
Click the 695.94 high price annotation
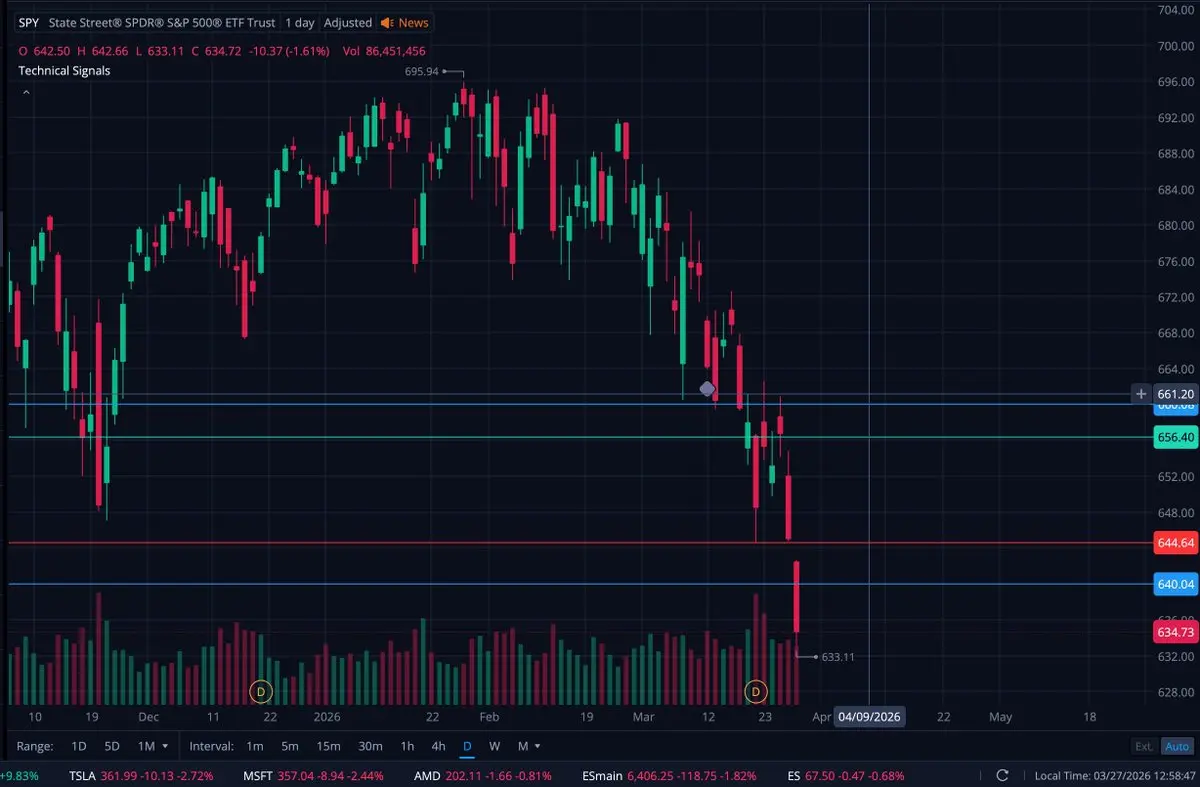click(422, 72)
